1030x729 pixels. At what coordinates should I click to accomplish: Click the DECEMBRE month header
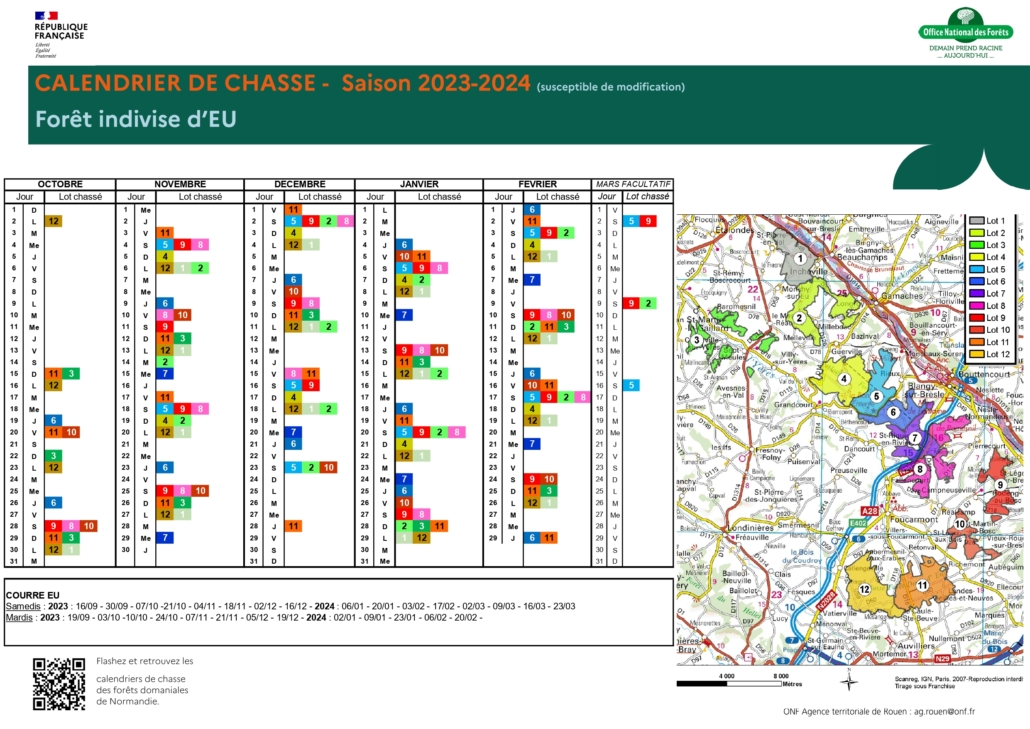pos(300,184)
